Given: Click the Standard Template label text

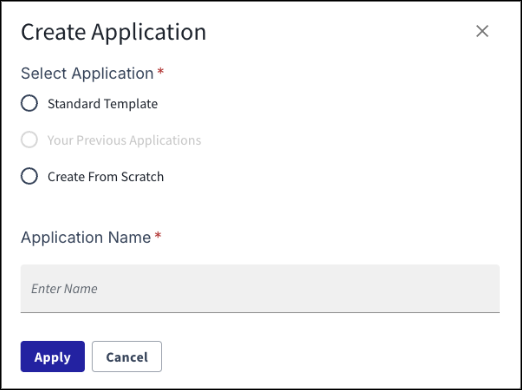Looking at the screenshot, I should (x=103, y=104).
